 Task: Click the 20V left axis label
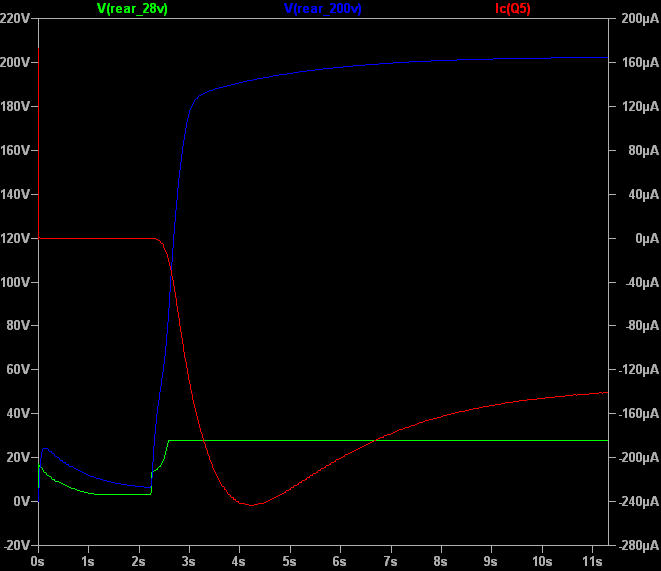pyautogui.click(x=18, y=457)
